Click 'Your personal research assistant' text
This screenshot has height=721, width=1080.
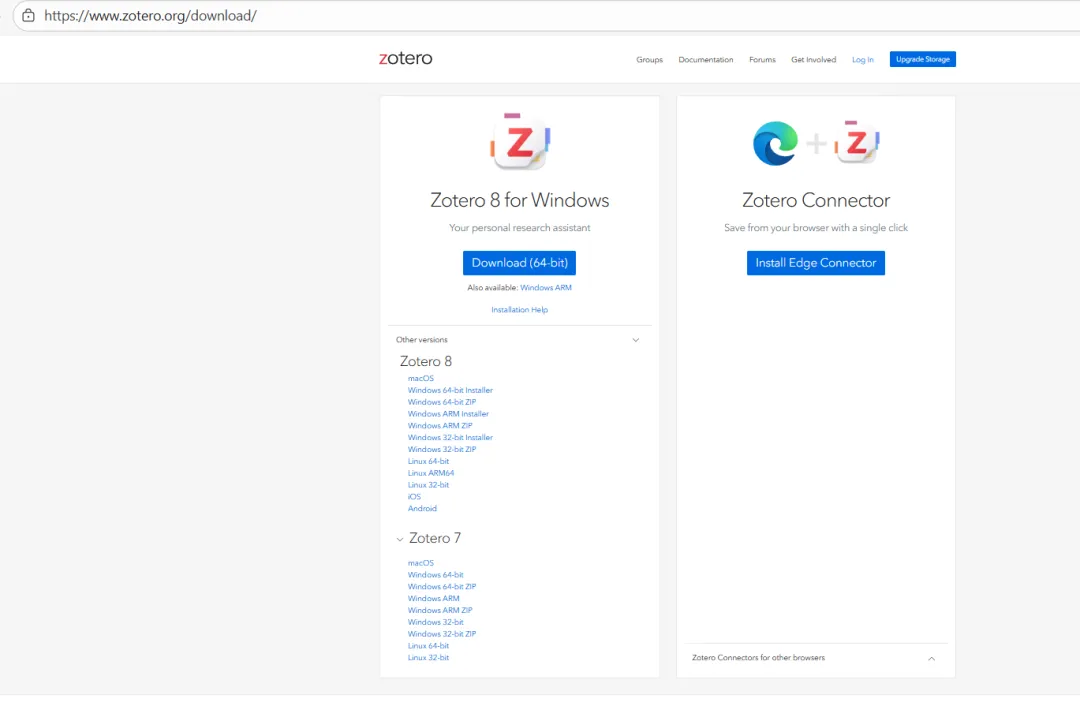pos(519,228)
